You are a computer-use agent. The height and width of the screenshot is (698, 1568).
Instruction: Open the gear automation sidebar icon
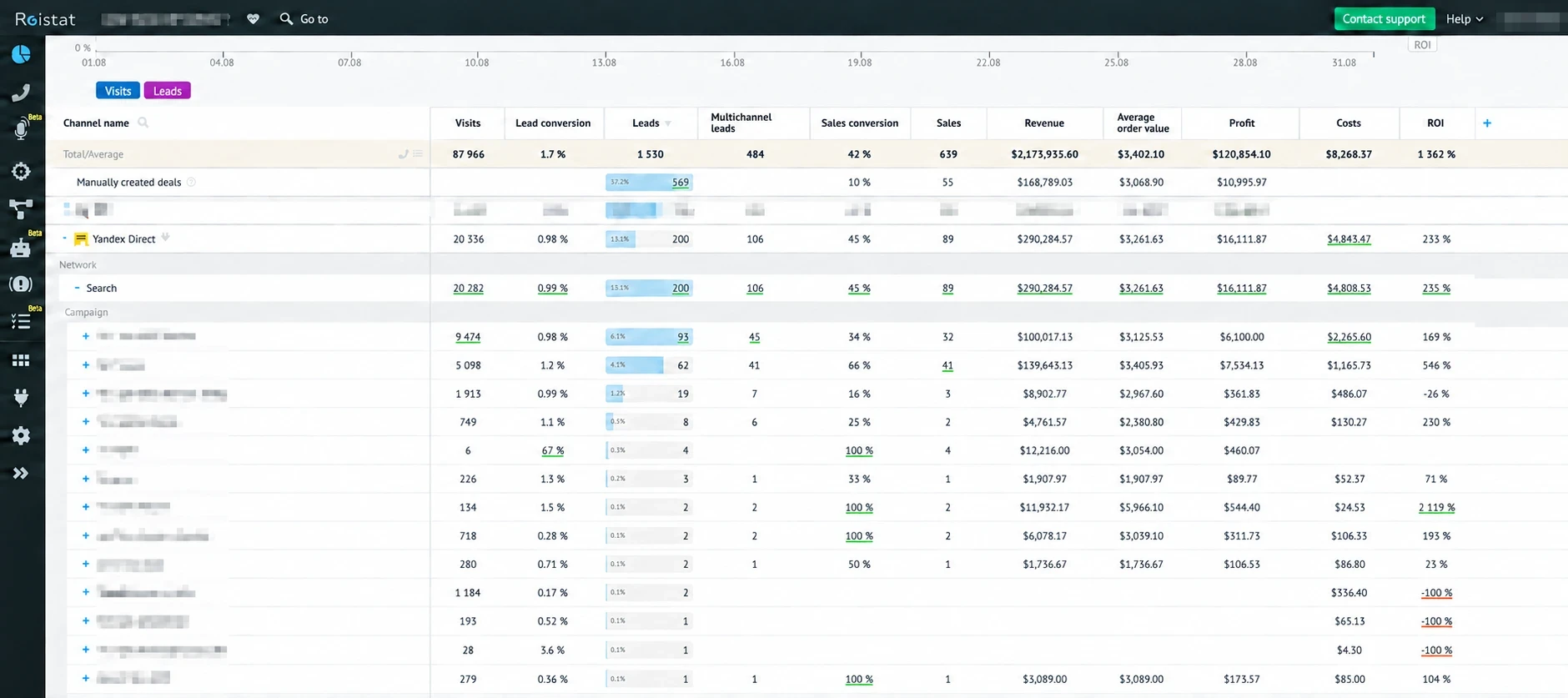click(21, 171)
